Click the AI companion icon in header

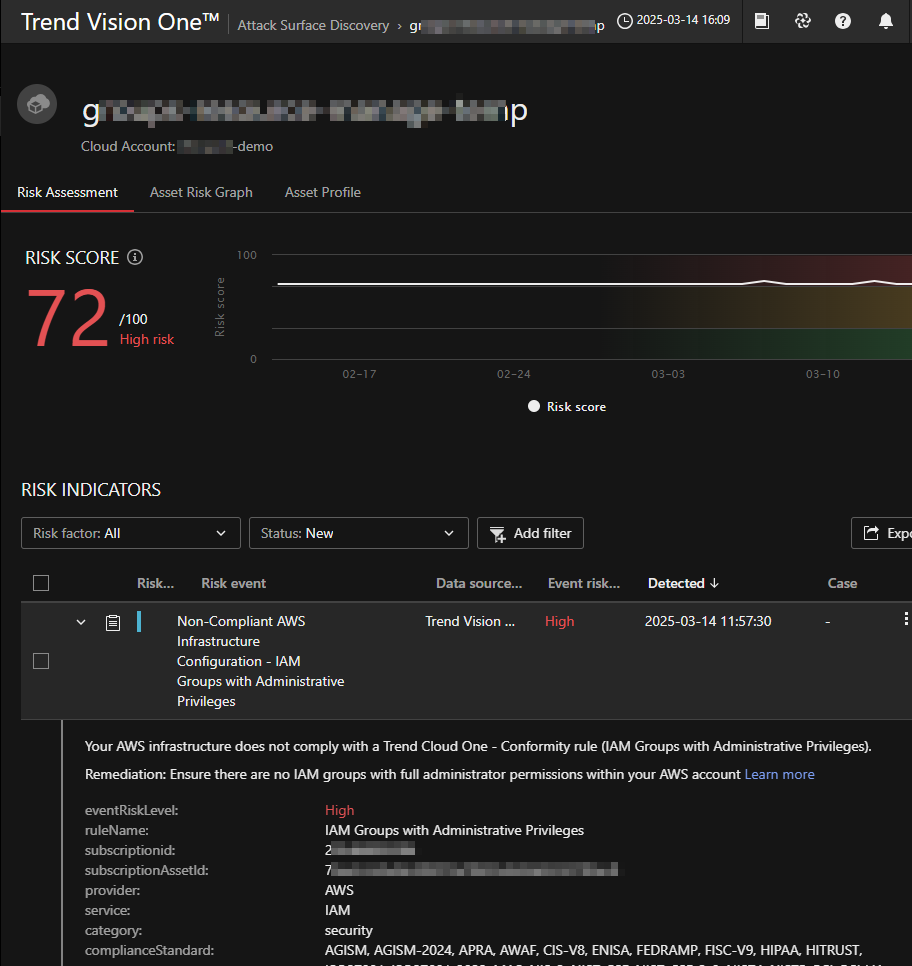(803, 21)
